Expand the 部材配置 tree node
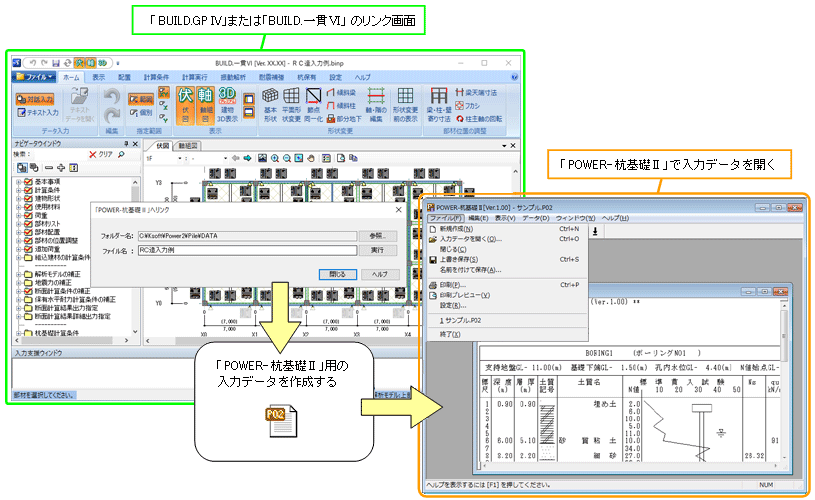 click(x=19, y=232)
